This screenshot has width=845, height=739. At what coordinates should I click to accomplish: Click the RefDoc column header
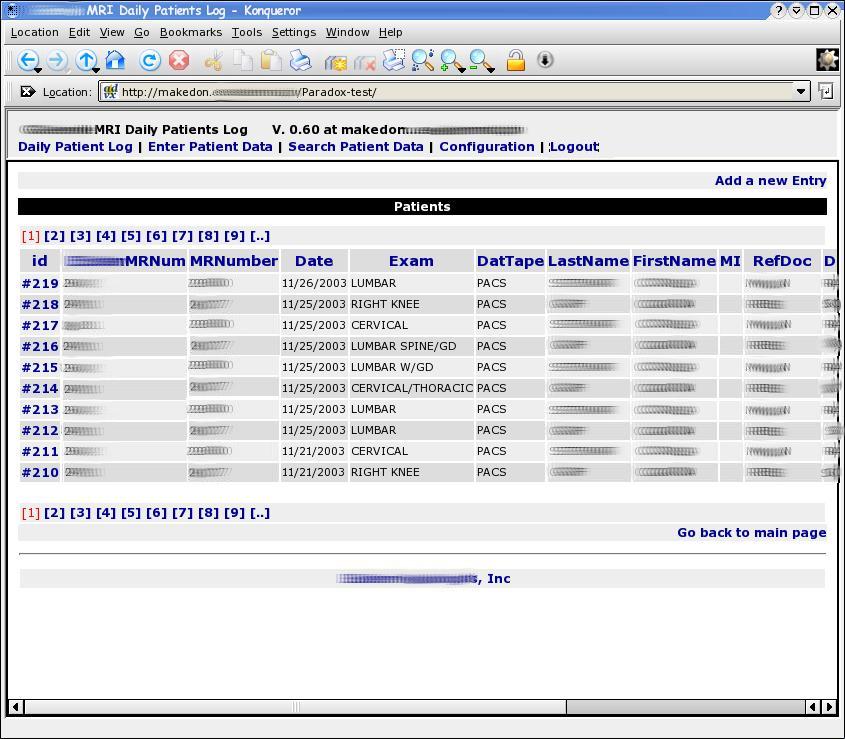pyautogui.click(x=782, y=261)
